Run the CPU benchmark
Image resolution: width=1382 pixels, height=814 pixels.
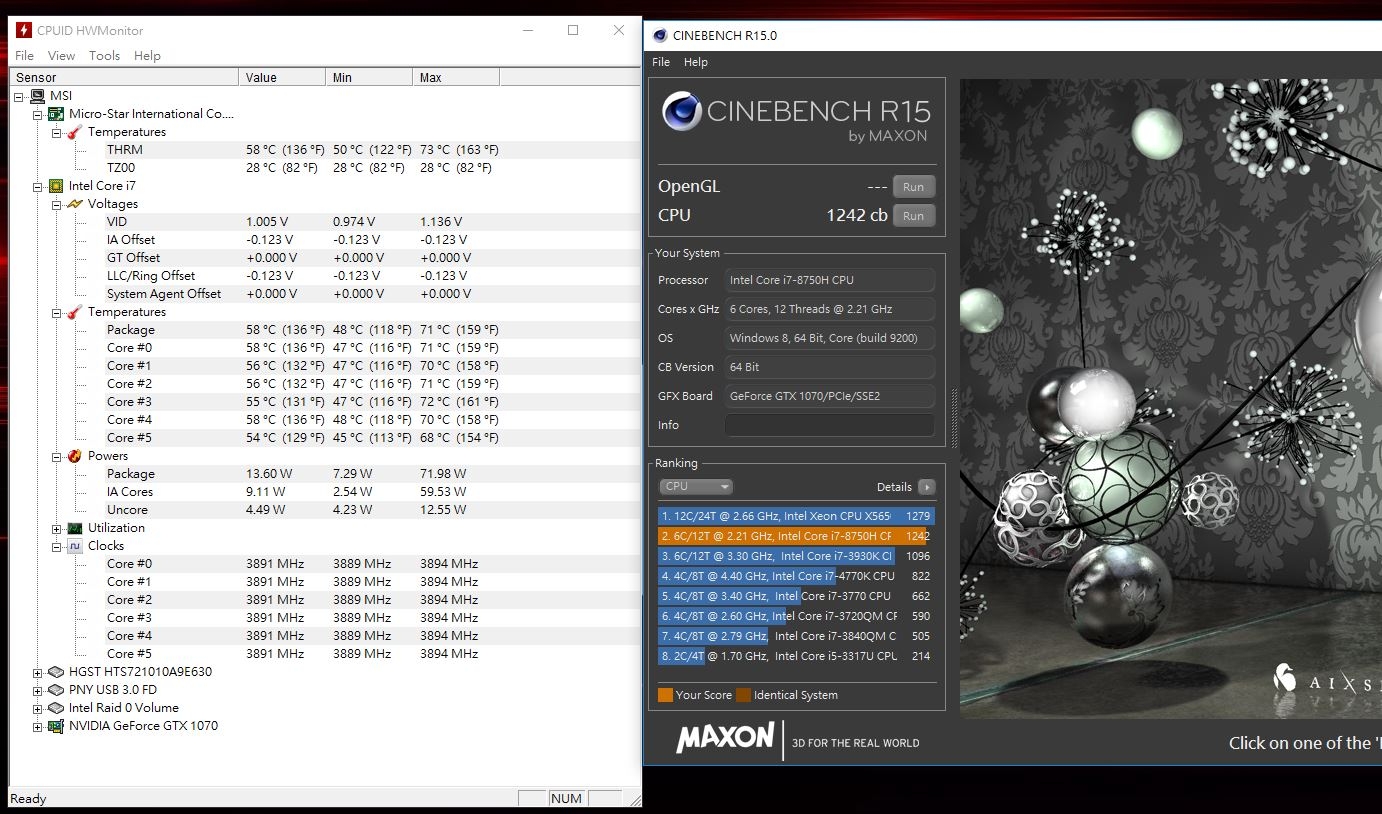coord(914,216)
